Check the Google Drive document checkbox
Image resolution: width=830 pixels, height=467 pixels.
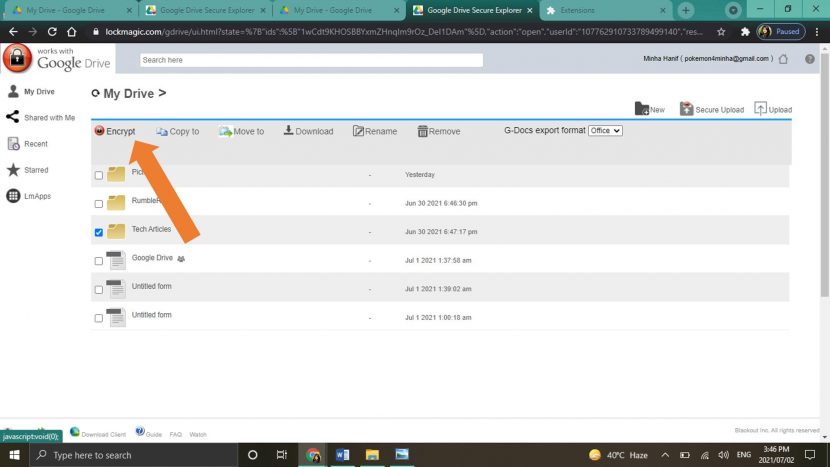[98, 261]
